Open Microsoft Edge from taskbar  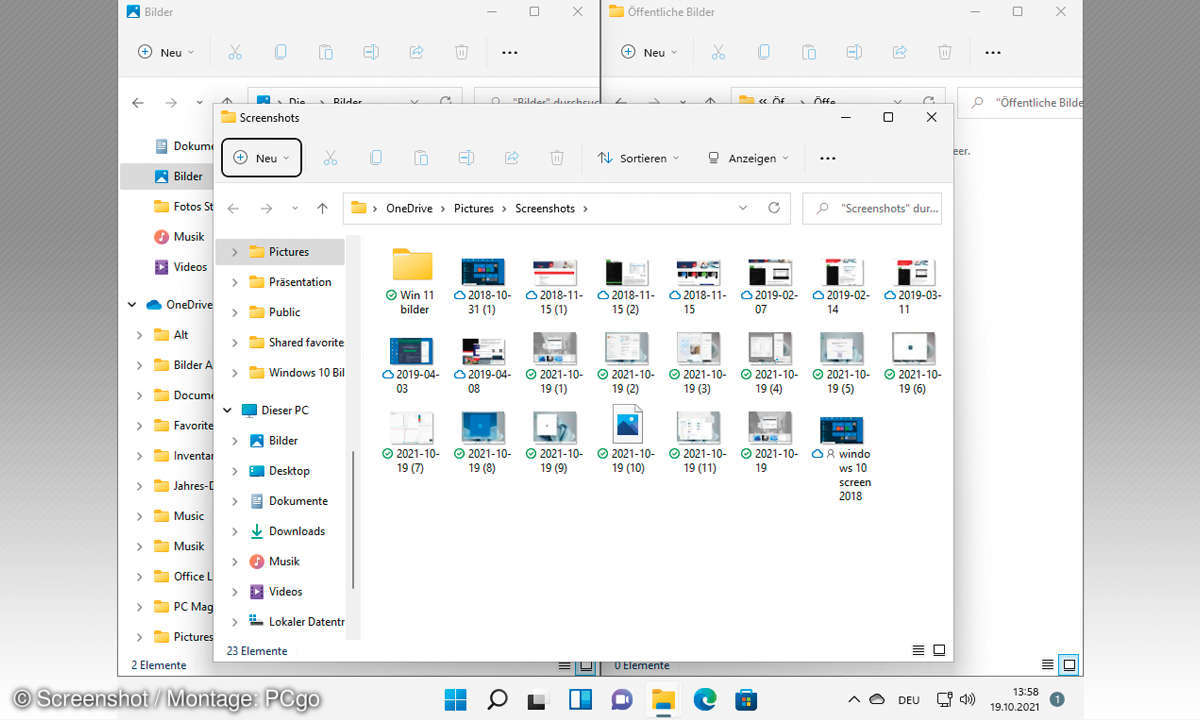tap(703, 699)
